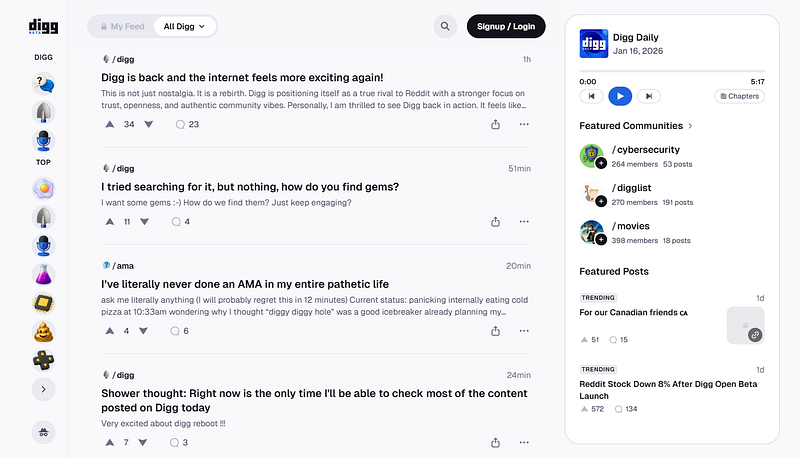
Task: Upvote the 'Digg is back' post
Action: tap(110, 124)
